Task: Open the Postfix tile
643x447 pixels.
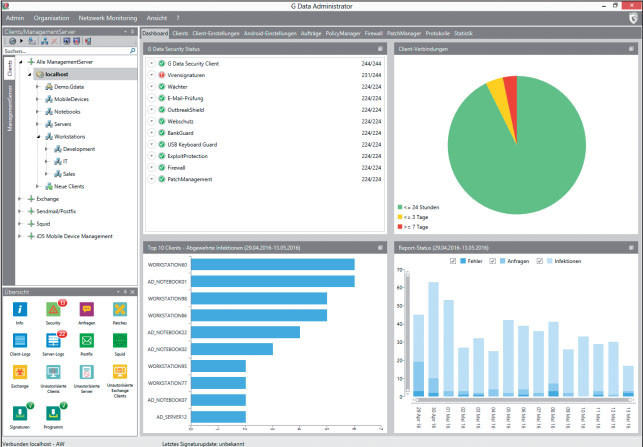Action: pos(87,340)
